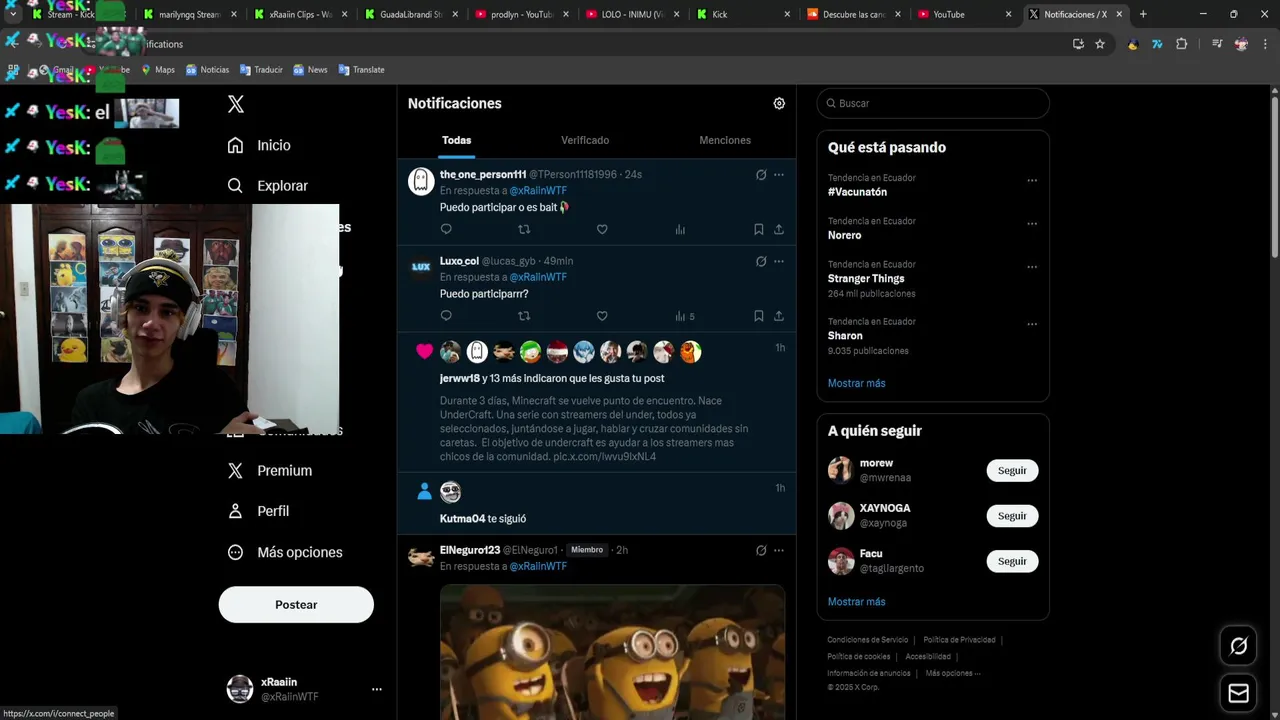1280x720 pixels.
Task: Repost Luxo.col's post
Action: [524, 316]
